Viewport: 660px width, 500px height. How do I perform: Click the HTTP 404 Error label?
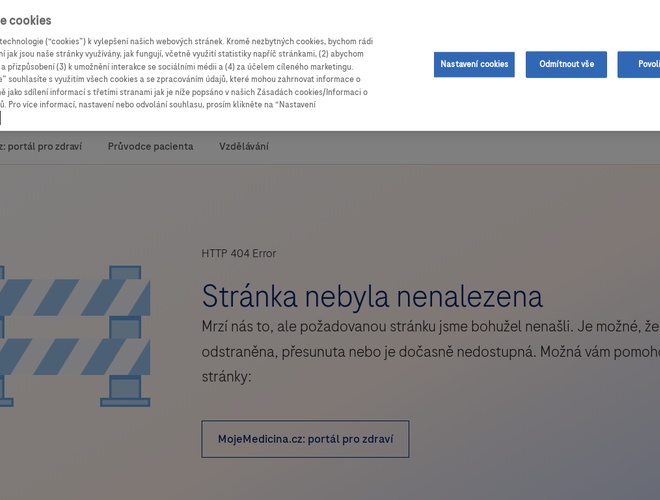(238, 253)
